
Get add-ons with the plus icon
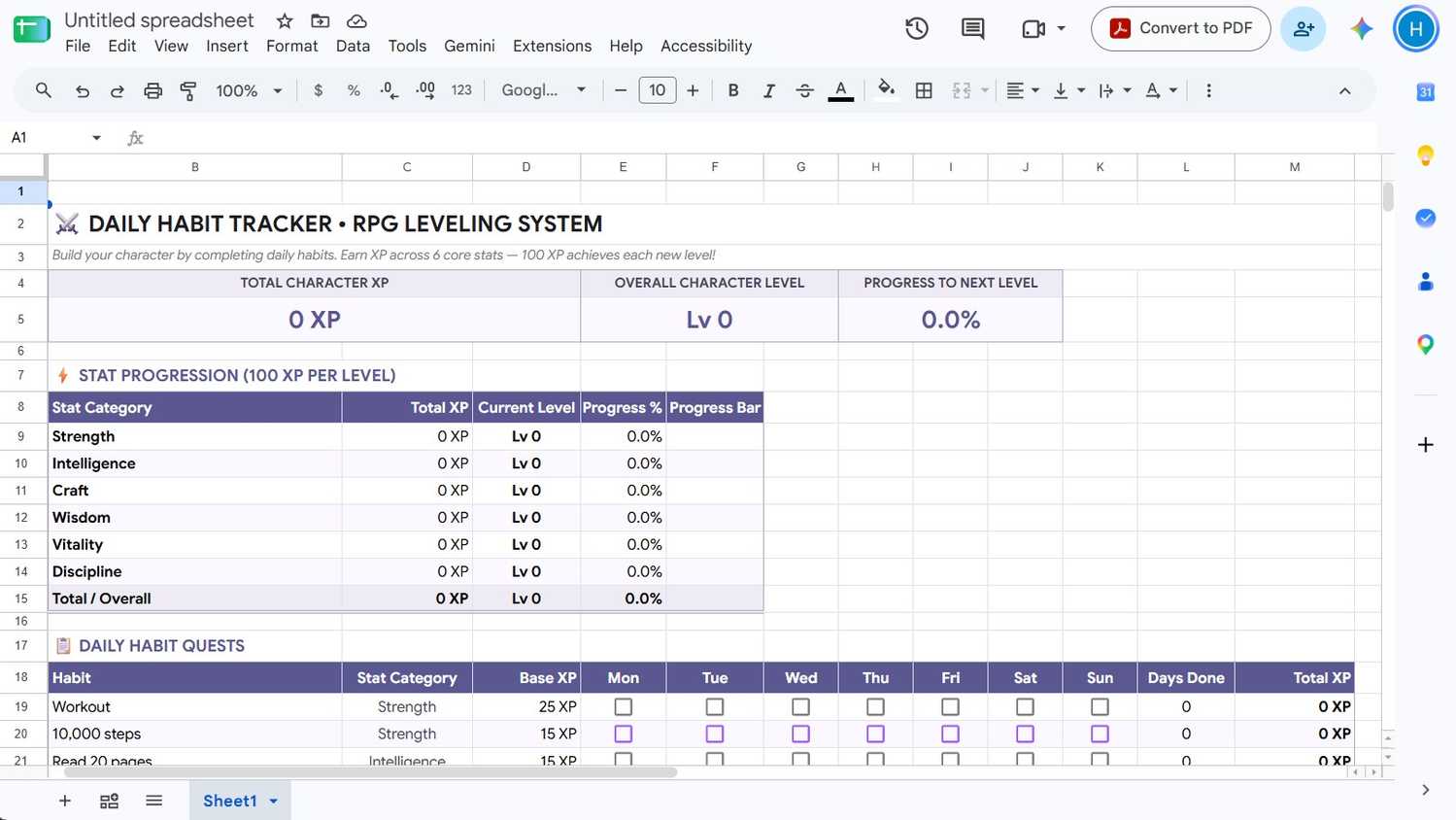click(x=1425, y=444)
